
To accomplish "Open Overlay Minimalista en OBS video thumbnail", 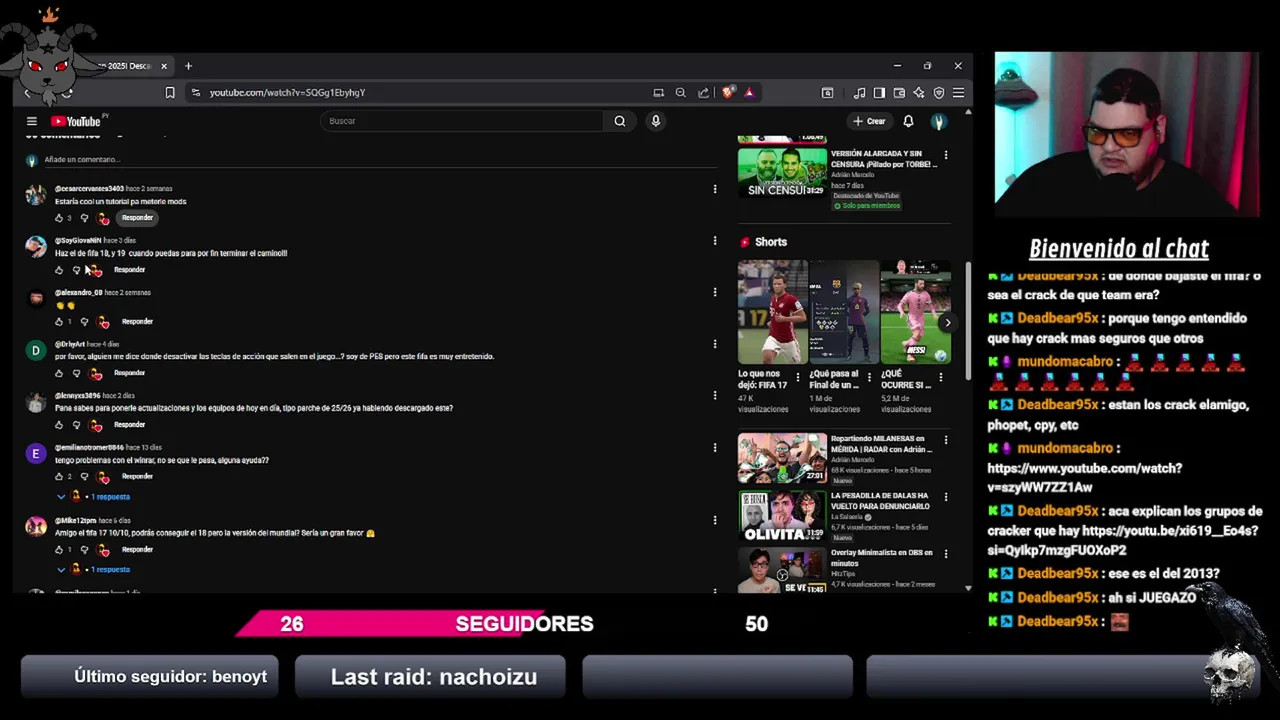I will click(x=782, y=570).
